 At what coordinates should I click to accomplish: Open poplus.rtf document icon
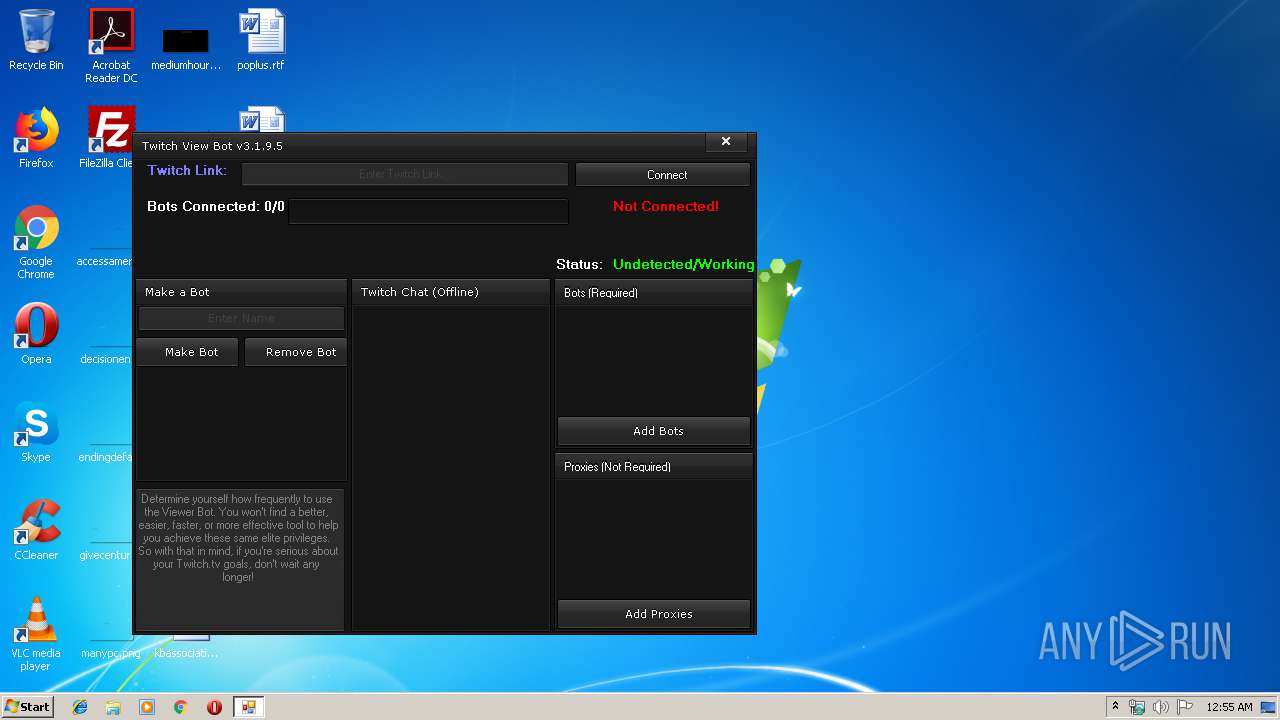[x=261, y=40]
